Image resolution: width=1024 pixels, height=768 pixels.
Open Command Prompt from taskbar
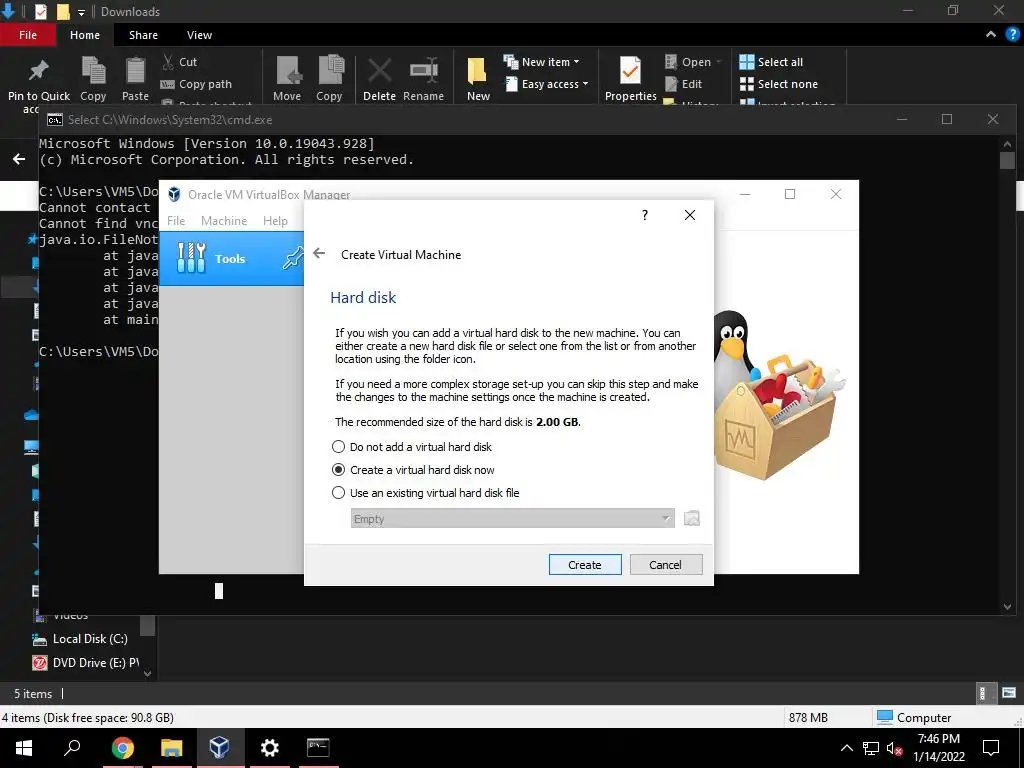pyautogui.click(x=318, y=748)
